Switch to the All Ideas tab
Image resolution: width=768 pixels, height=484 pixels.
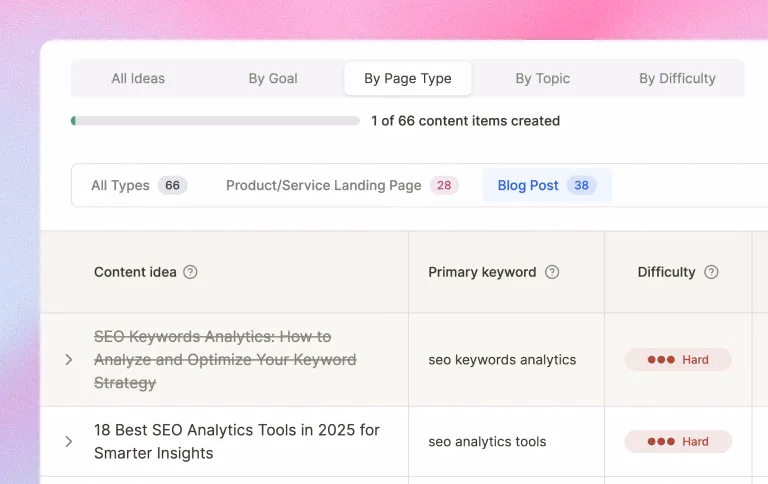click(138, 78)
